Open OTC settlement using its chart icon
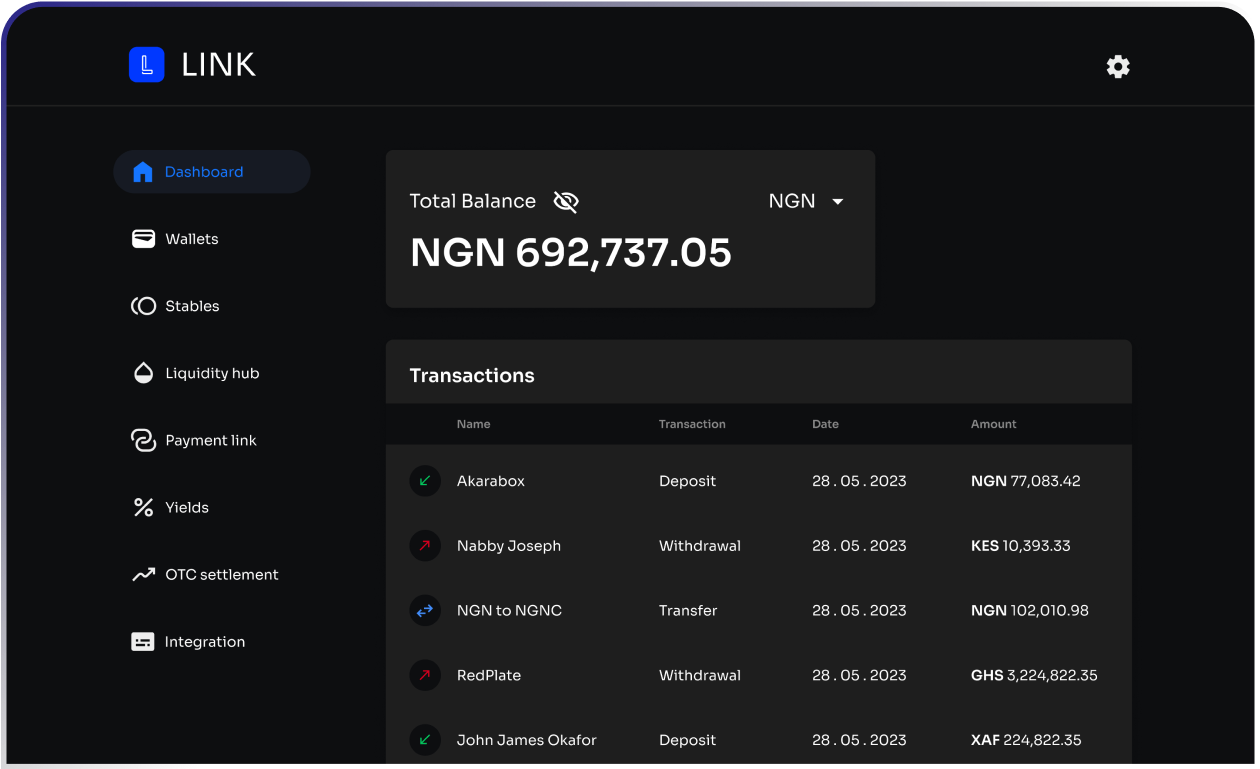 143,574
